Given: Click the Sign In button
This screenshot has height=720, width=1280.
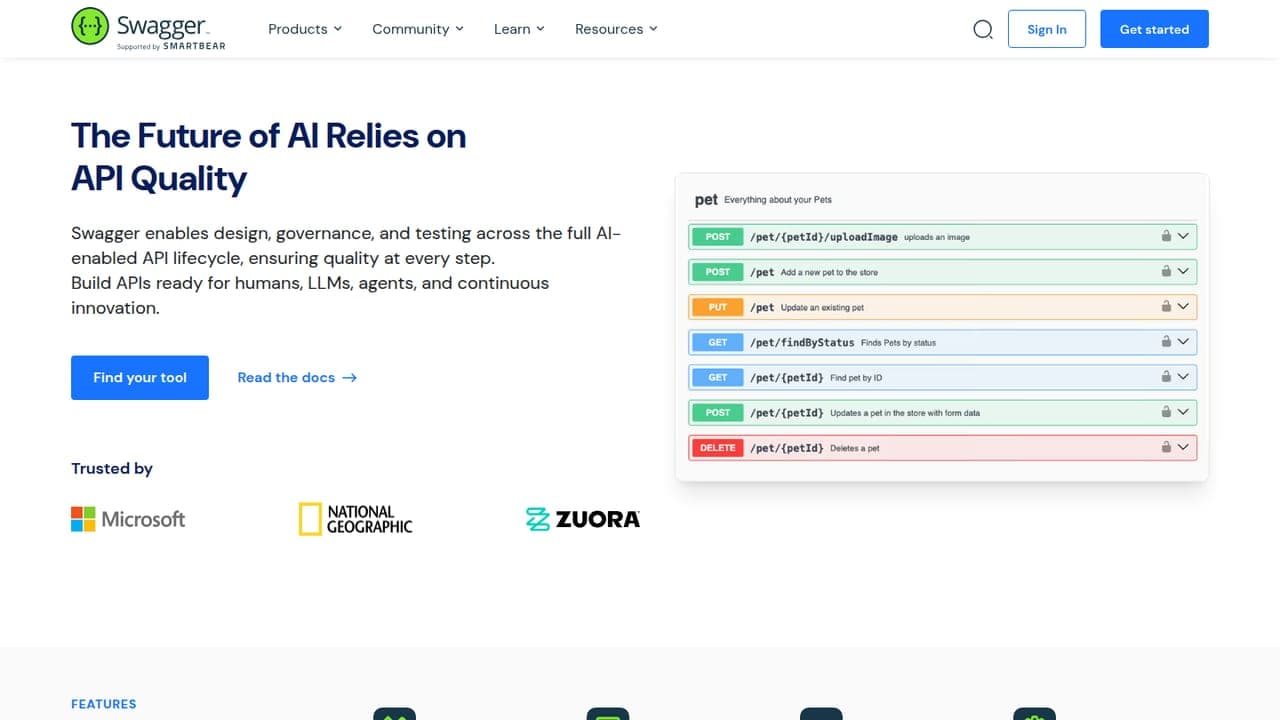Looking at the screenshot, I should tap(1047, 29).
